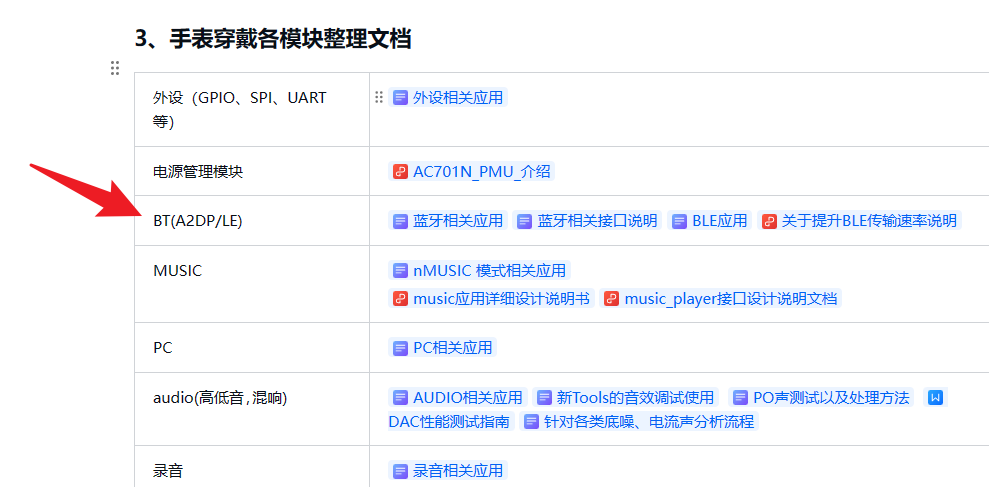This screenshot has width=989, height=487.
Task: Click the table drag handle beside the heading
Action: [115, 68]
